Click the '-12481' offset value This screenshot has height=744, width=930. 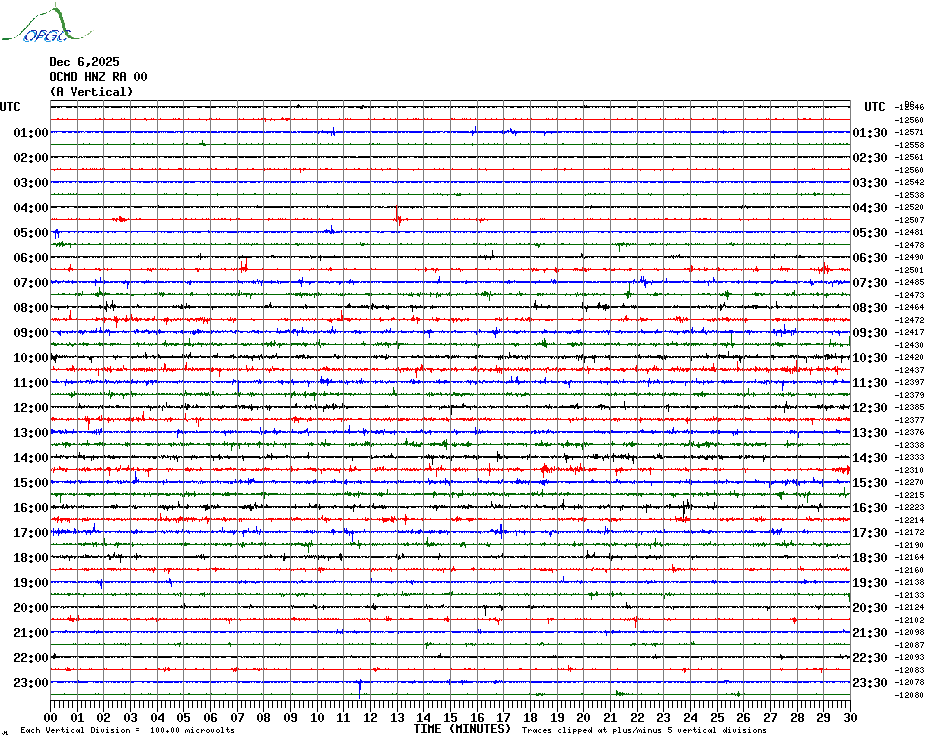pos(909,233)
